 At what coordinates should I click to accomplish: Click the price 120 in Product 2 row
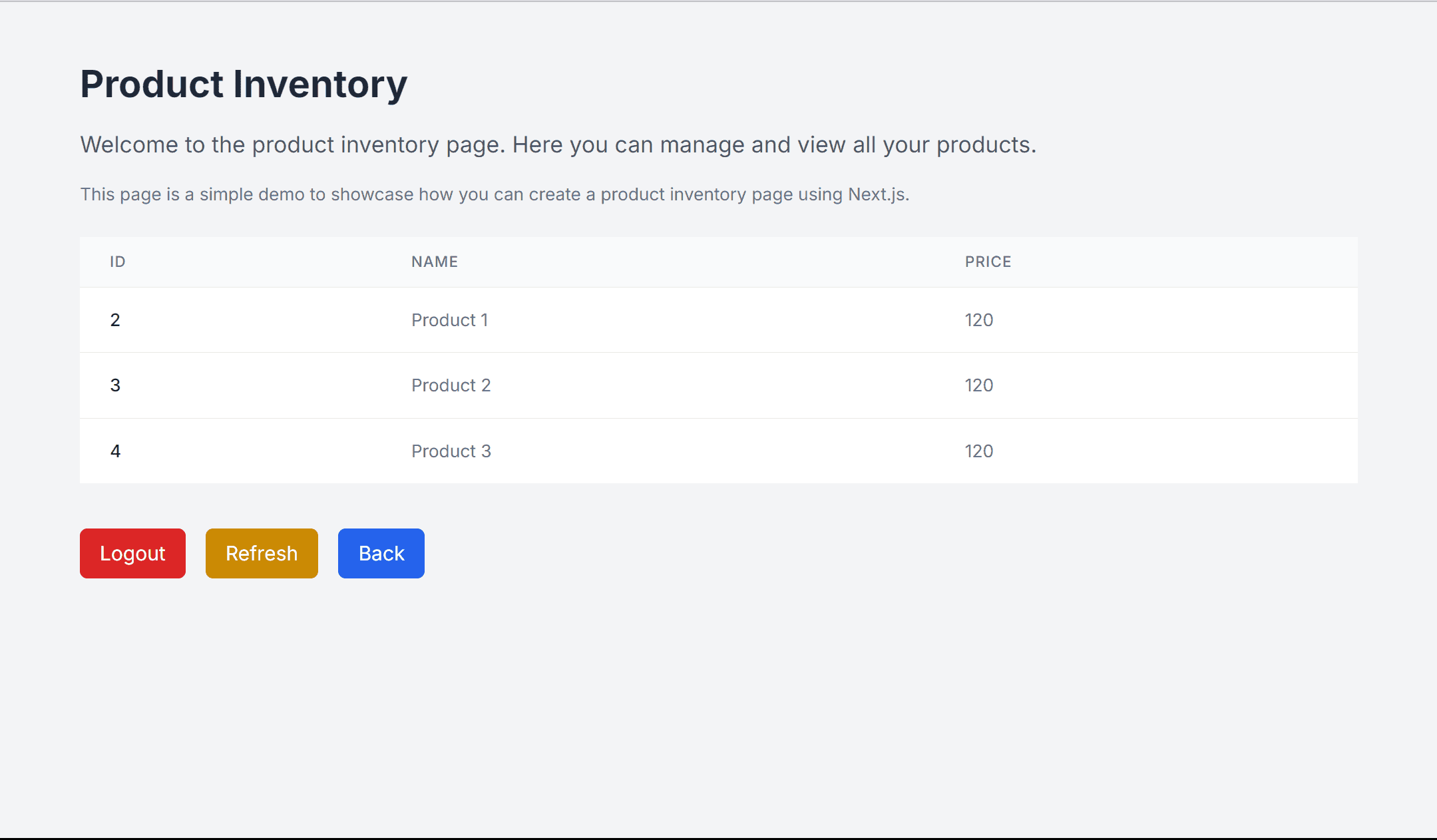pyautogui.click(x=978, y=385)
